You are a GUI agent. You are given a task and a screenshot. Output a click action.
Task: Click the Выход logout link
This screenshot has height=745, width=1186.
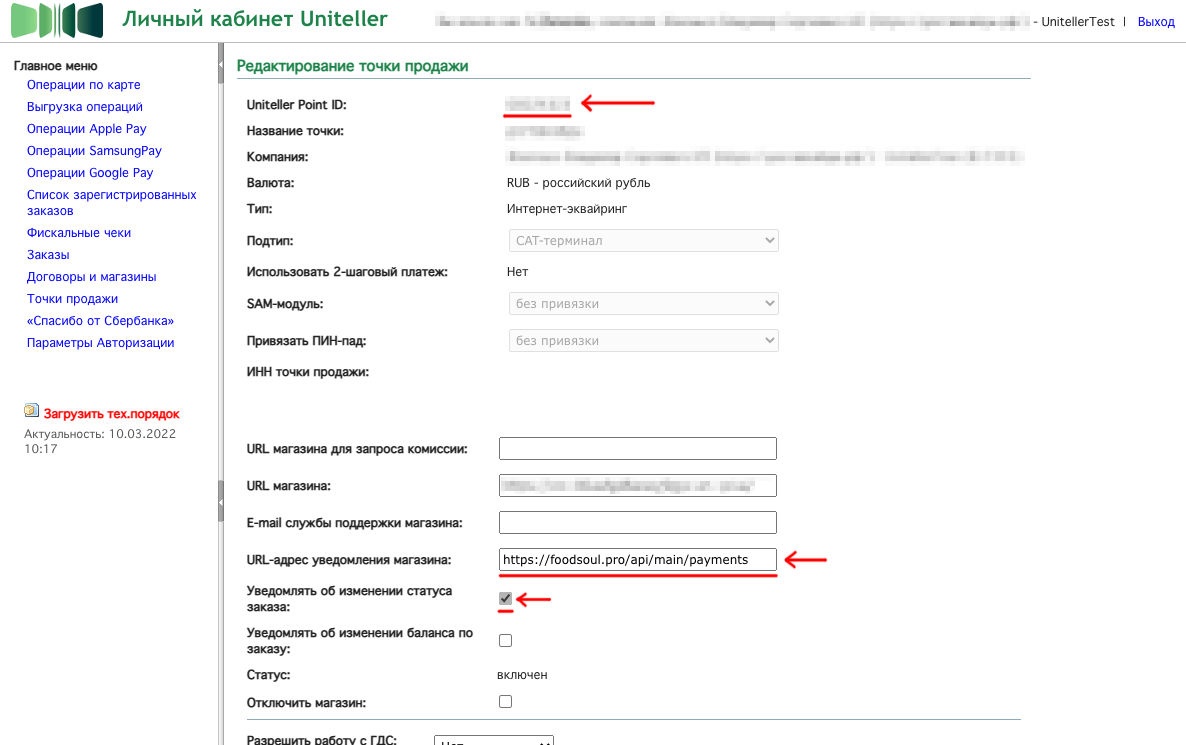click(x=1156, y=21)
